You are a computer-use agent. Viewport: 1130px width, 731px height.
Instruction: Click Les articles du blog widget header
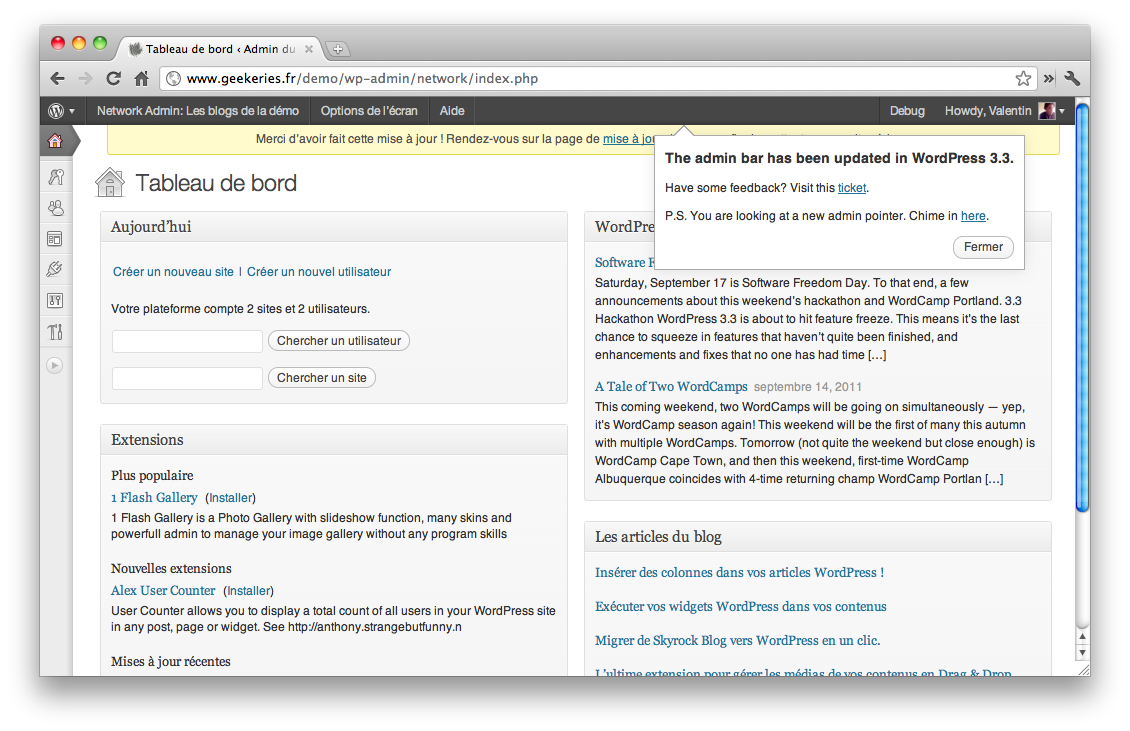pos(818,537)
